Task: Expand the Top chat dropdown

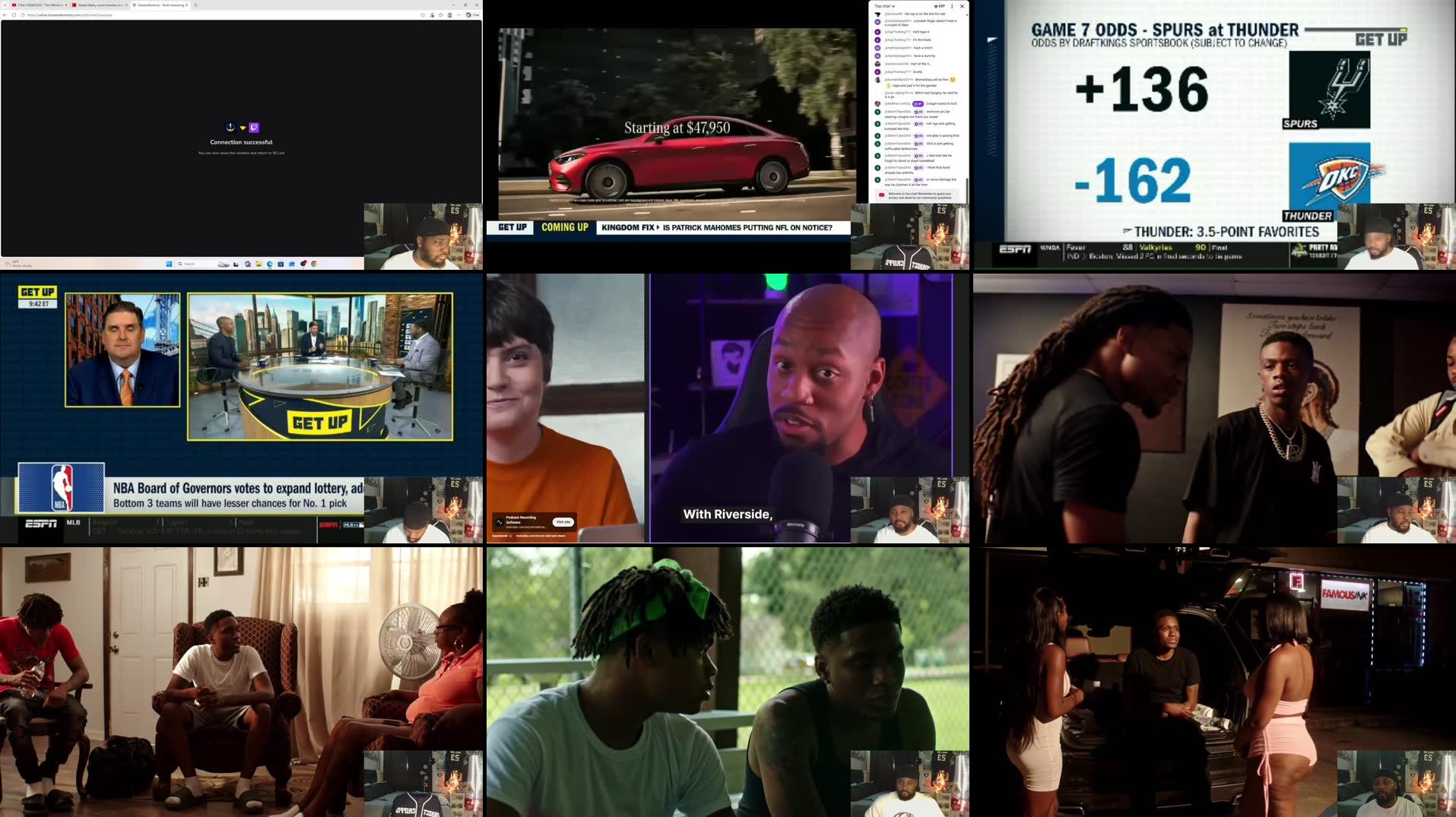Action: coord(884,6)
